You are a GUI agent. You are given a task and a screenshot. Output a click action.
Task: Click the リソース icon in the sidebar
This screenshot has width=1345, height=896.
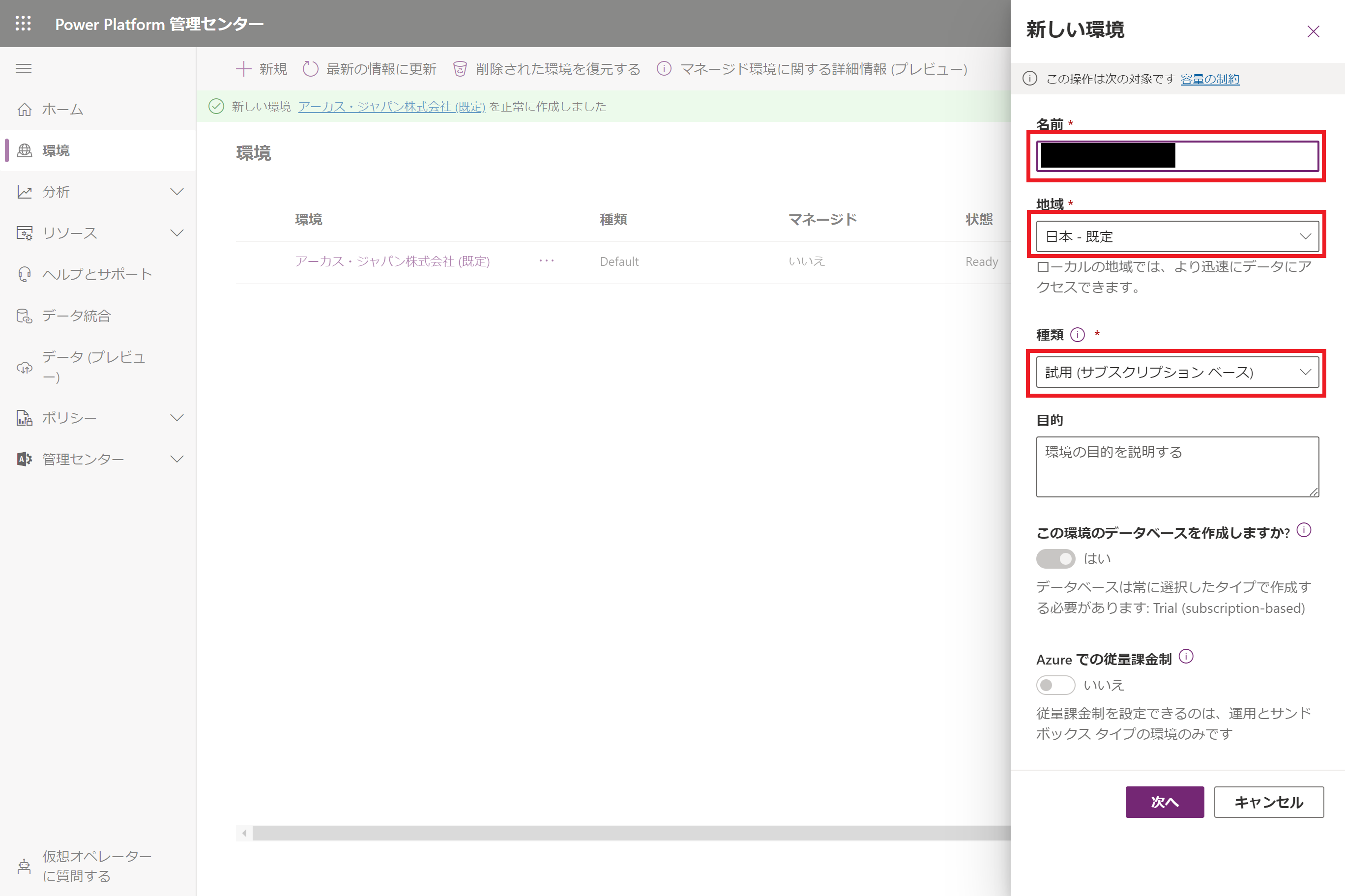tap(25, 233)
